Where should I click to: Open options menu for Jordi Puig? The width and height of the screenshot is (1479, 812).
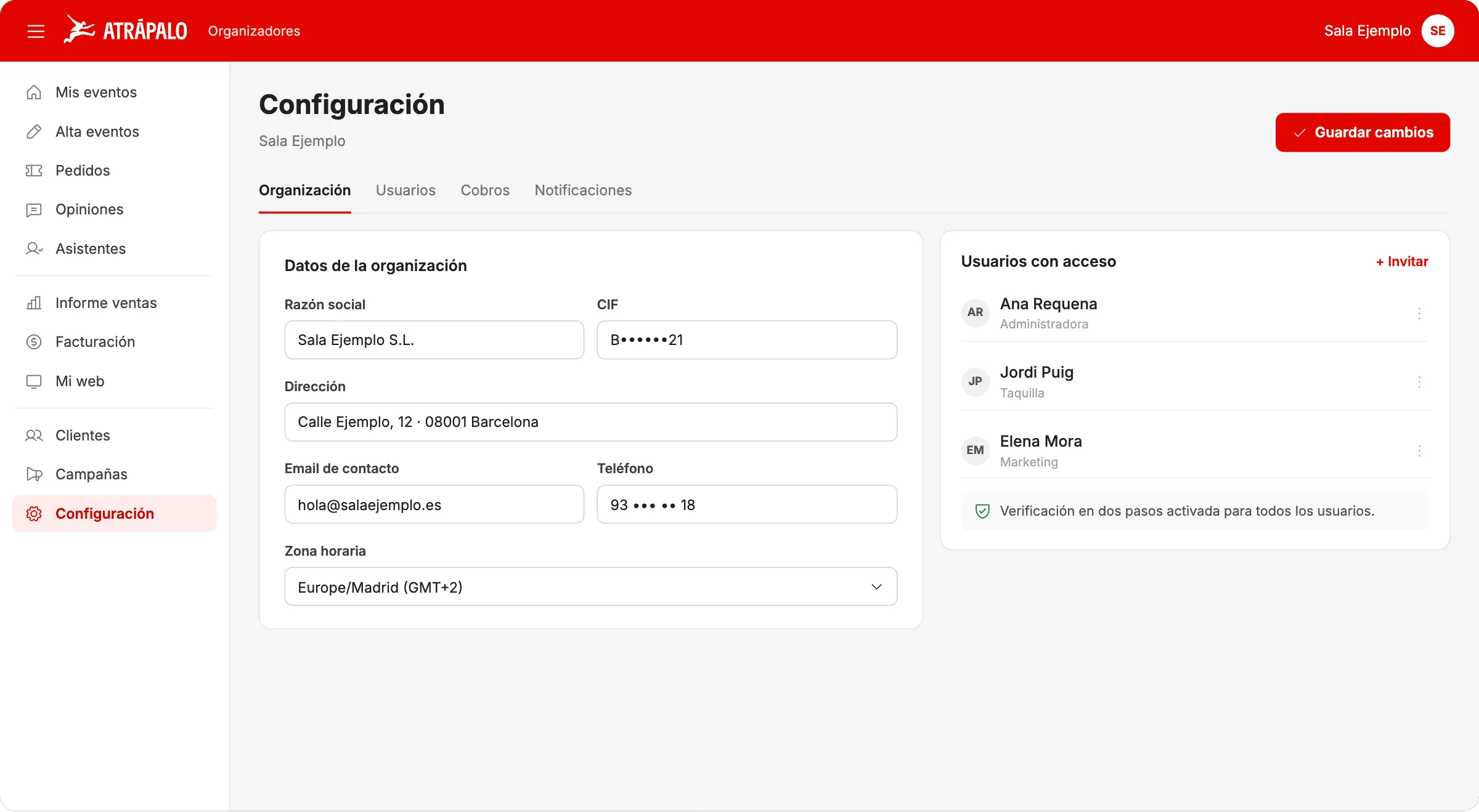point(1419,382)
